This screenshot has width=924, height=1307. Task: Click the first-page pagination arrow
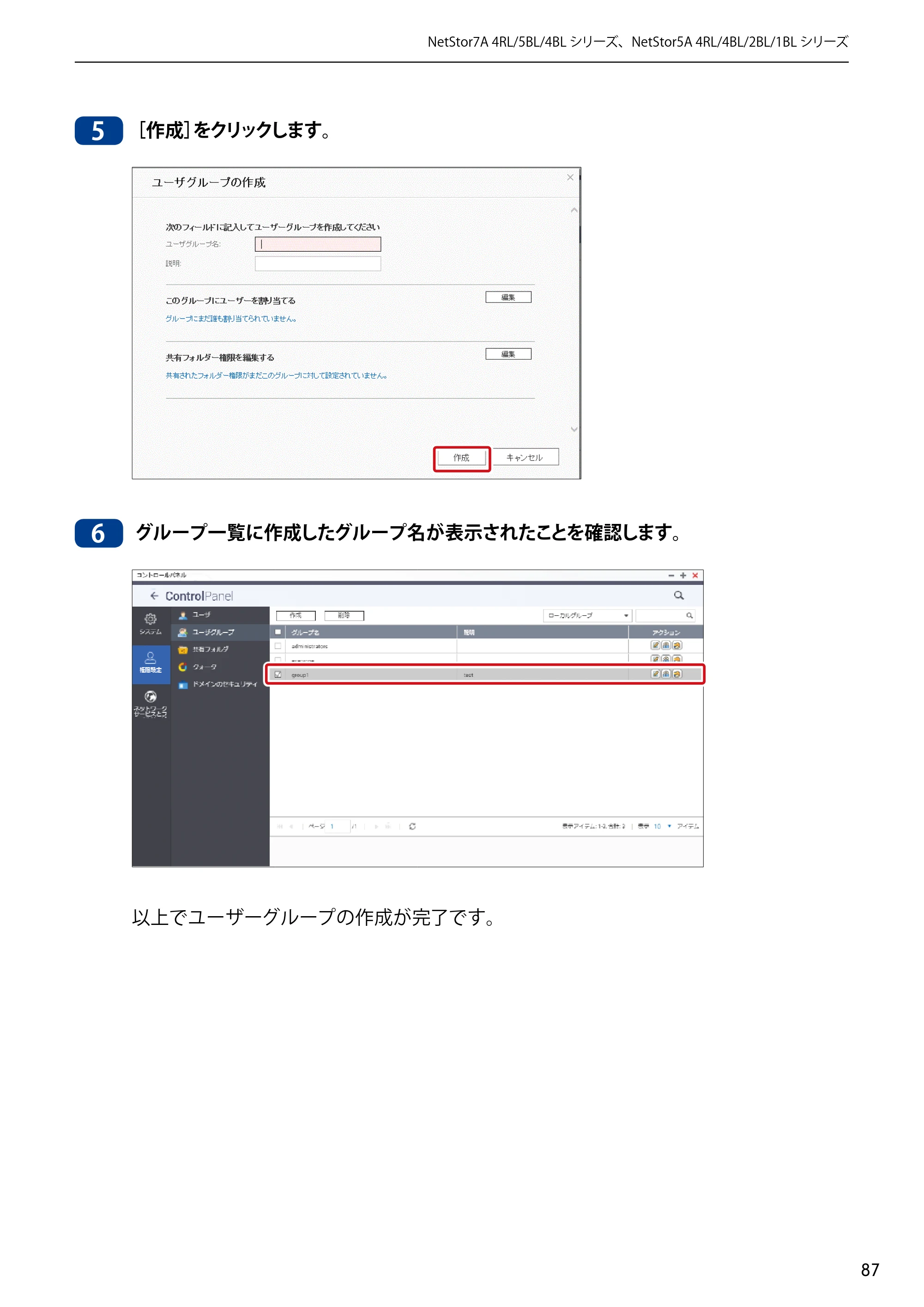click(x=280, y=827)
